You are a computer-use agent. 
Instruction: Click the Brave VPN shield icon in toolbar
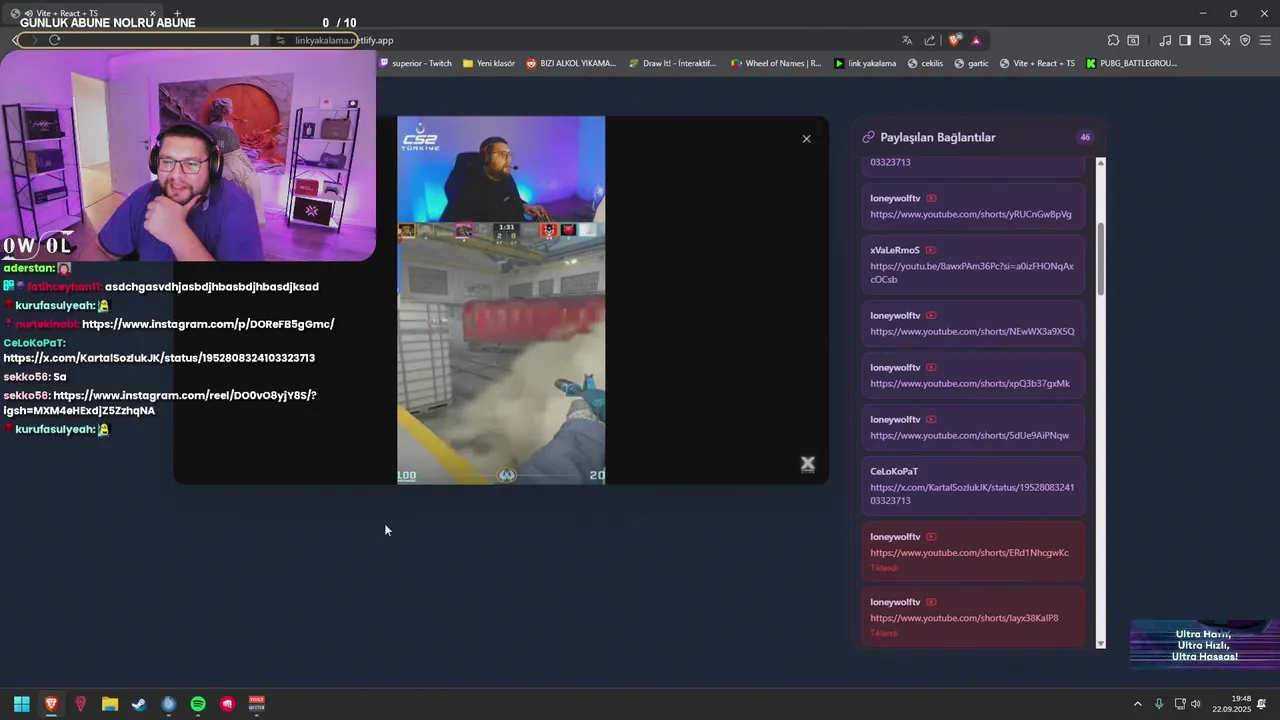pos(1245,40)
